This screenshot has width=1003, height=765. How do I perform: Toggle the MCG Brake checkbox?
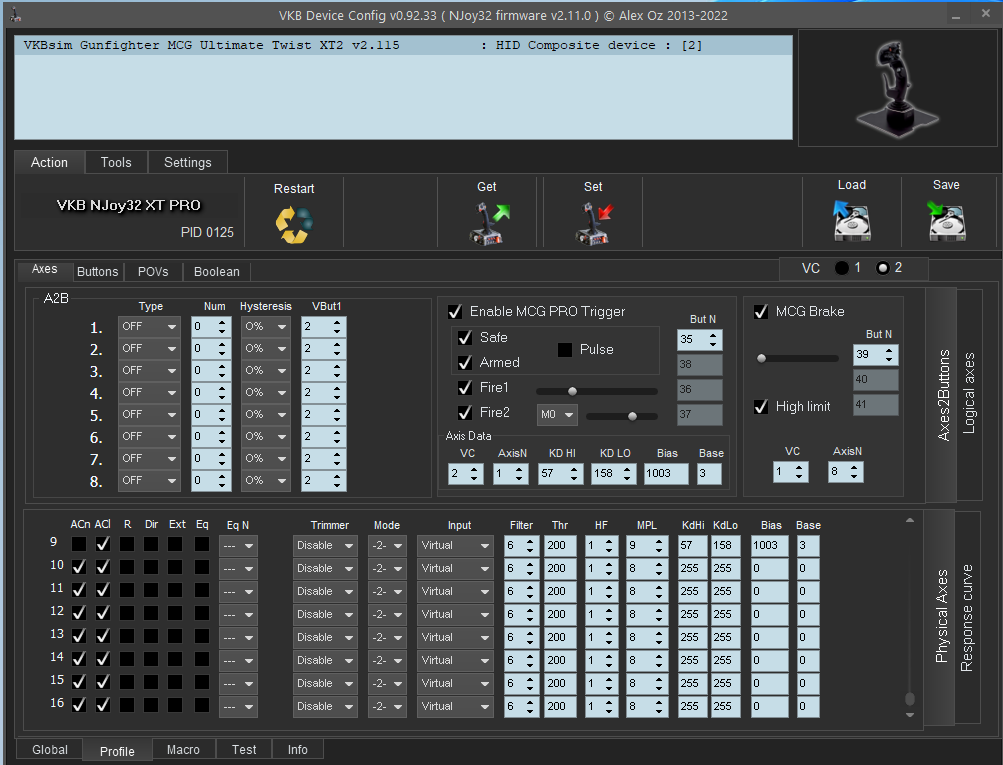point(761,312)
